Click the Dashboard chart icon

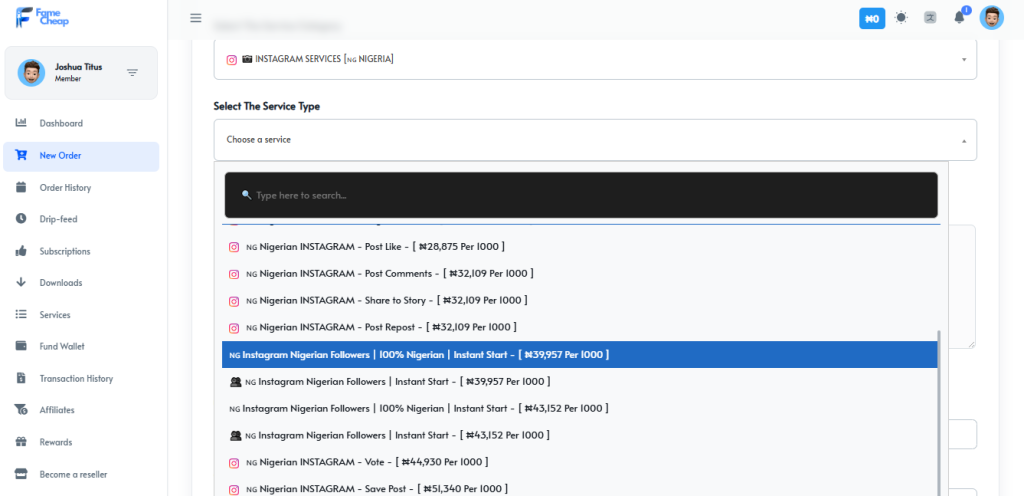(x=21, y=123)
